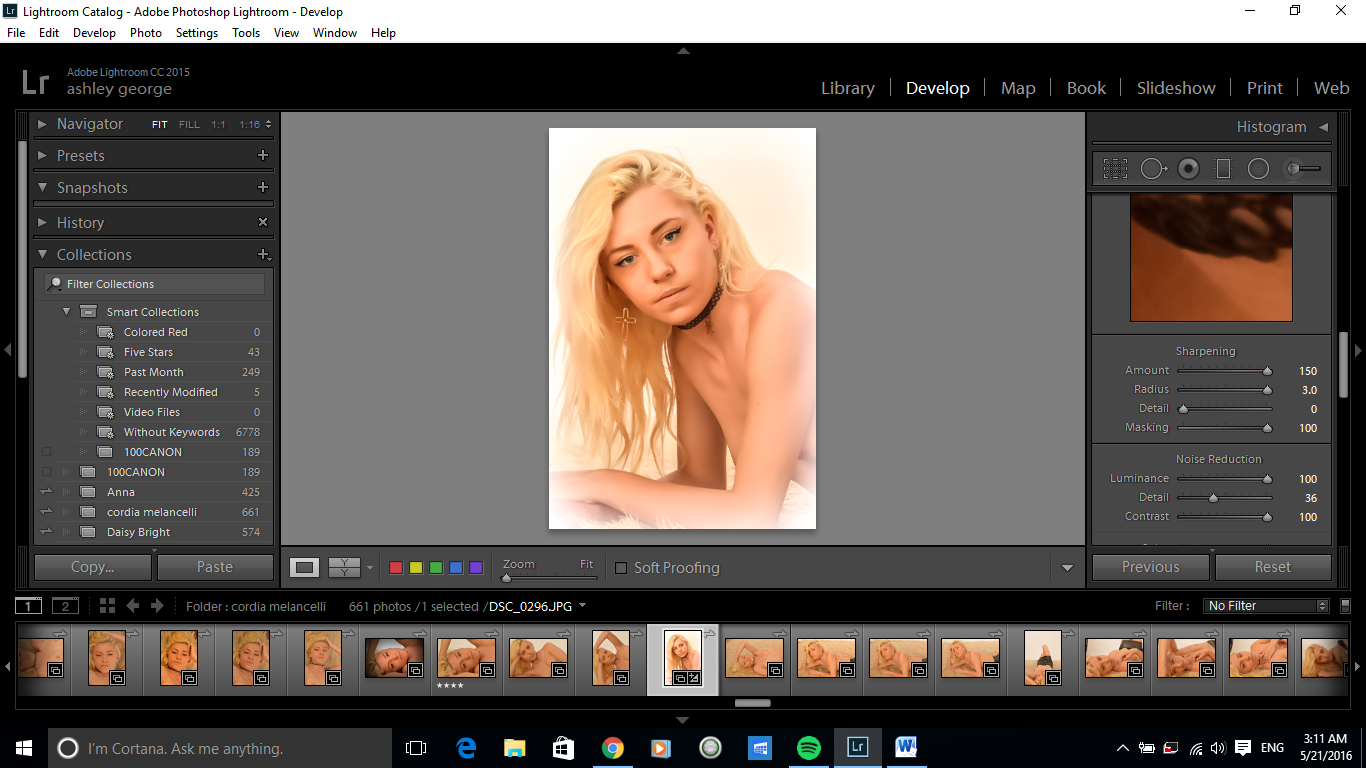The height and width of the screenshot is (768, 1366).
Task: Open second window display button 2
Action: pos(65,606)
